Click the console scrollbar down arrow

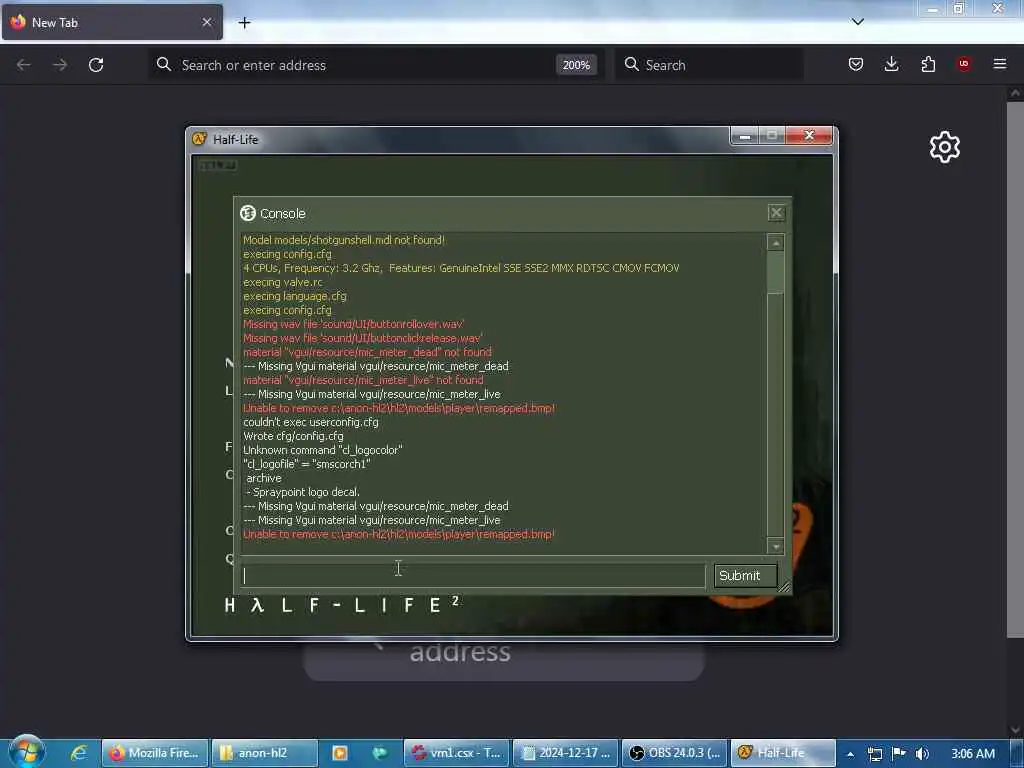pyautogui.click(x=775, y=546)
